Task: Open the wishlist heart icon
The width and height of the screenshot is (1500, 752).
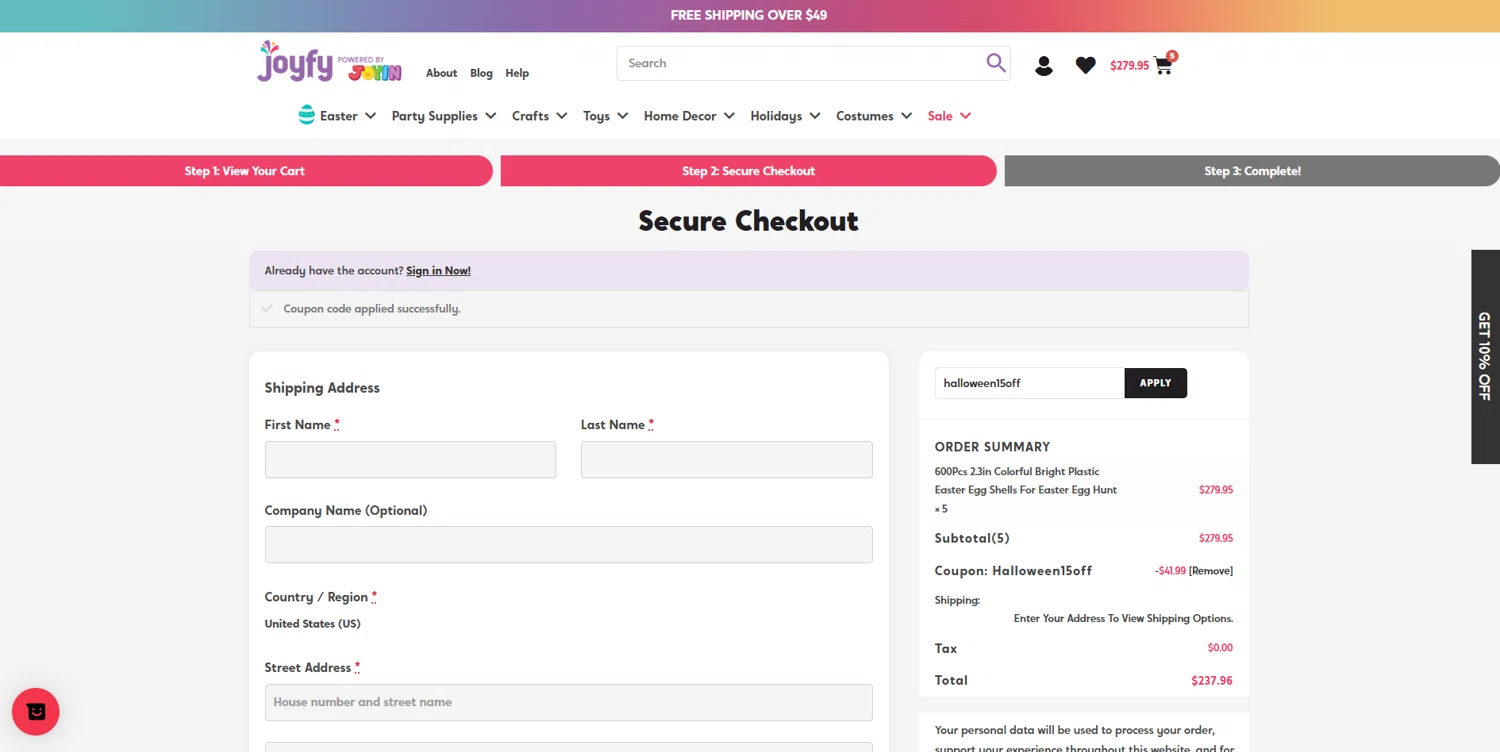Action: [1086, 65]
